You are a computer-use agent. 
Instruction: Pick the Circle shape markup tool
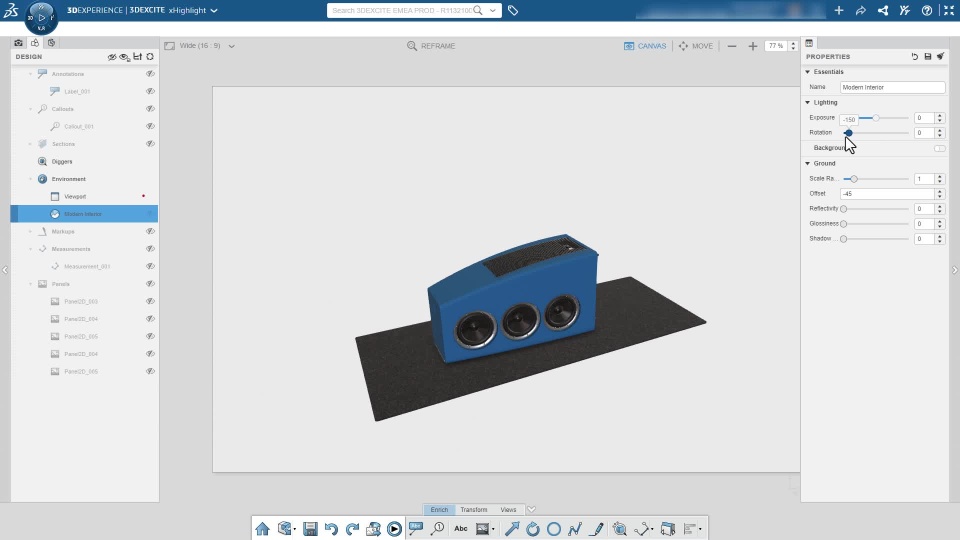[553, 528]
